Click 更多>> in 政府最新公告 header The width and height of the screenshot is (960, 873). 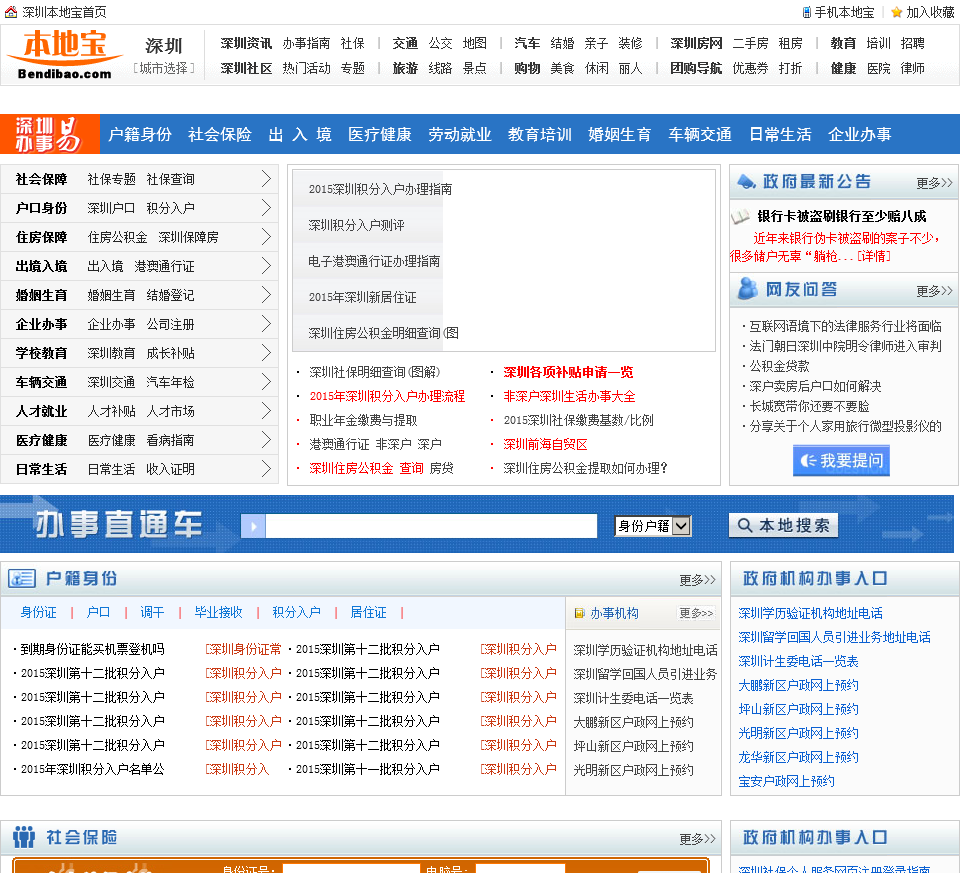click(x=934, y=183)
